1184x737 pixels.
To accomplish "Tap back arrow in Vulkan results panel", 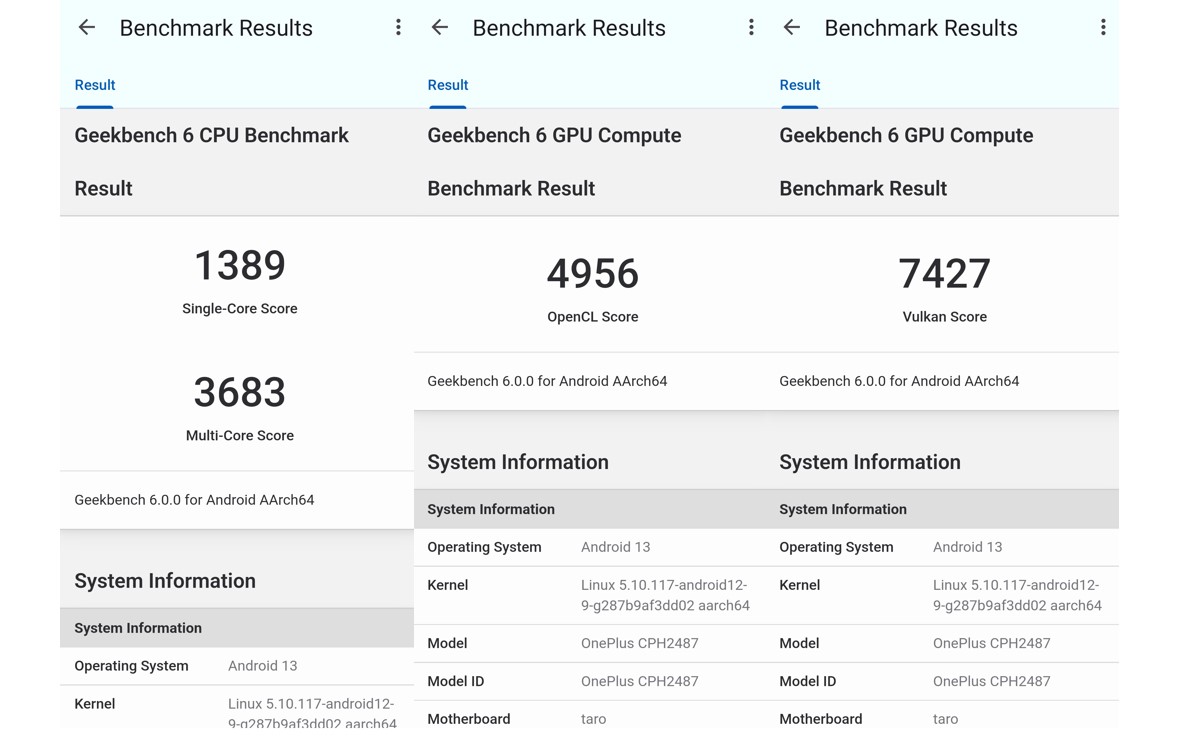I will (x=791, y=28).
